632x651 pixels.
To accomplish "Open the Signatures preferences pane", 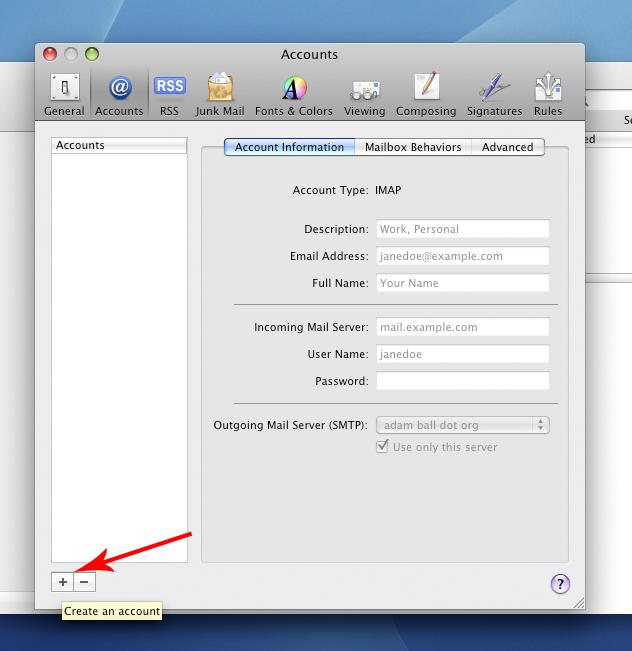I will [494, 94].
